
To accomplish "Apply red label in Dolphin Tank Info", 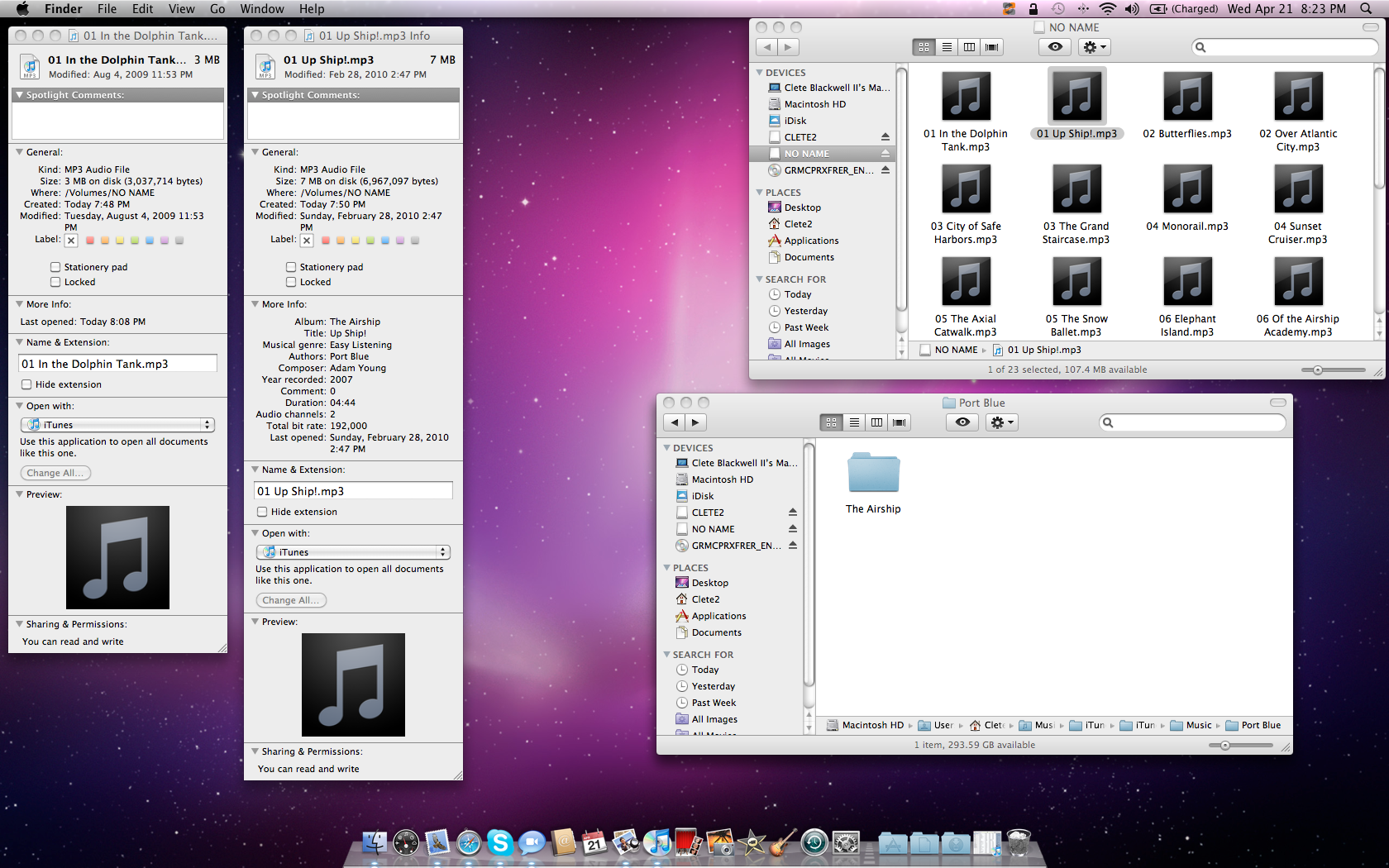I will (x=89, y=241).
